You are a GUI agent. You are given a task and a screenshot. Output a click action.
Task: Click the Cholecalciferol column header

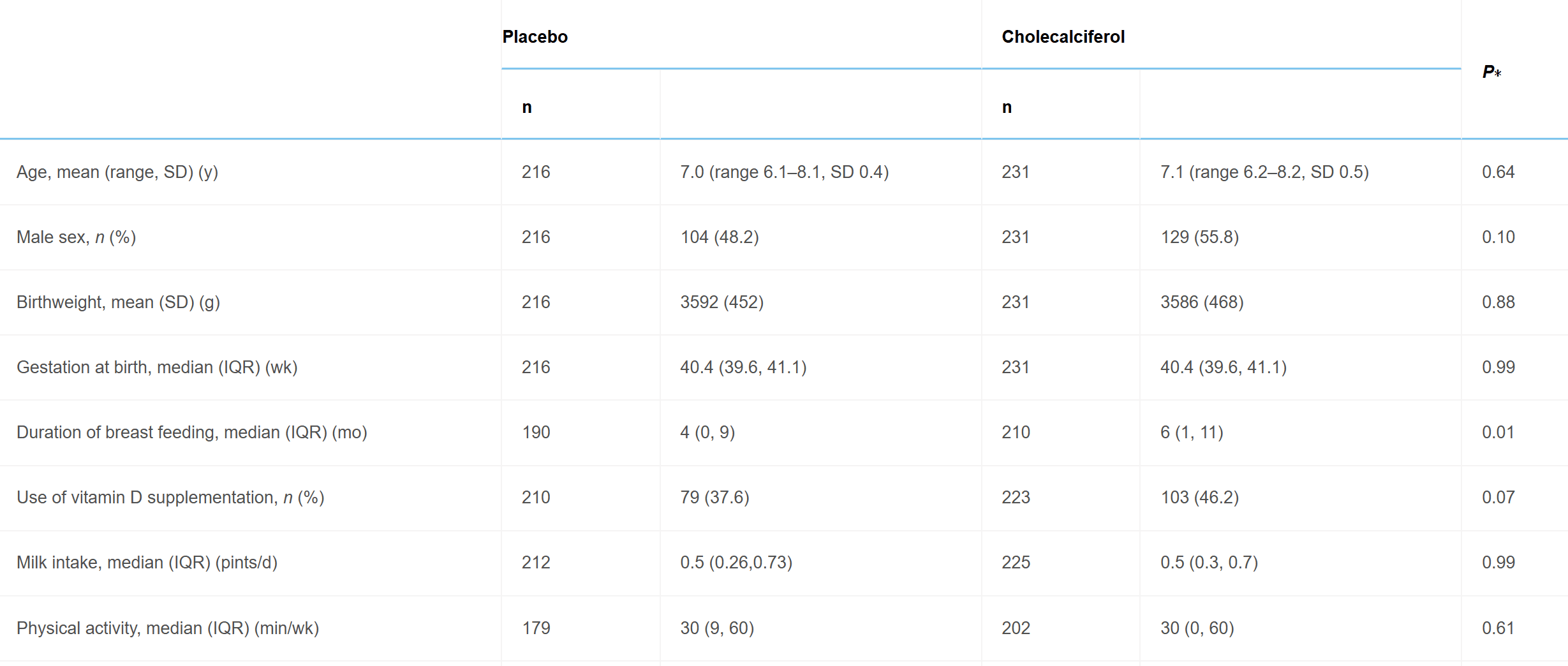coord(1063,37)
